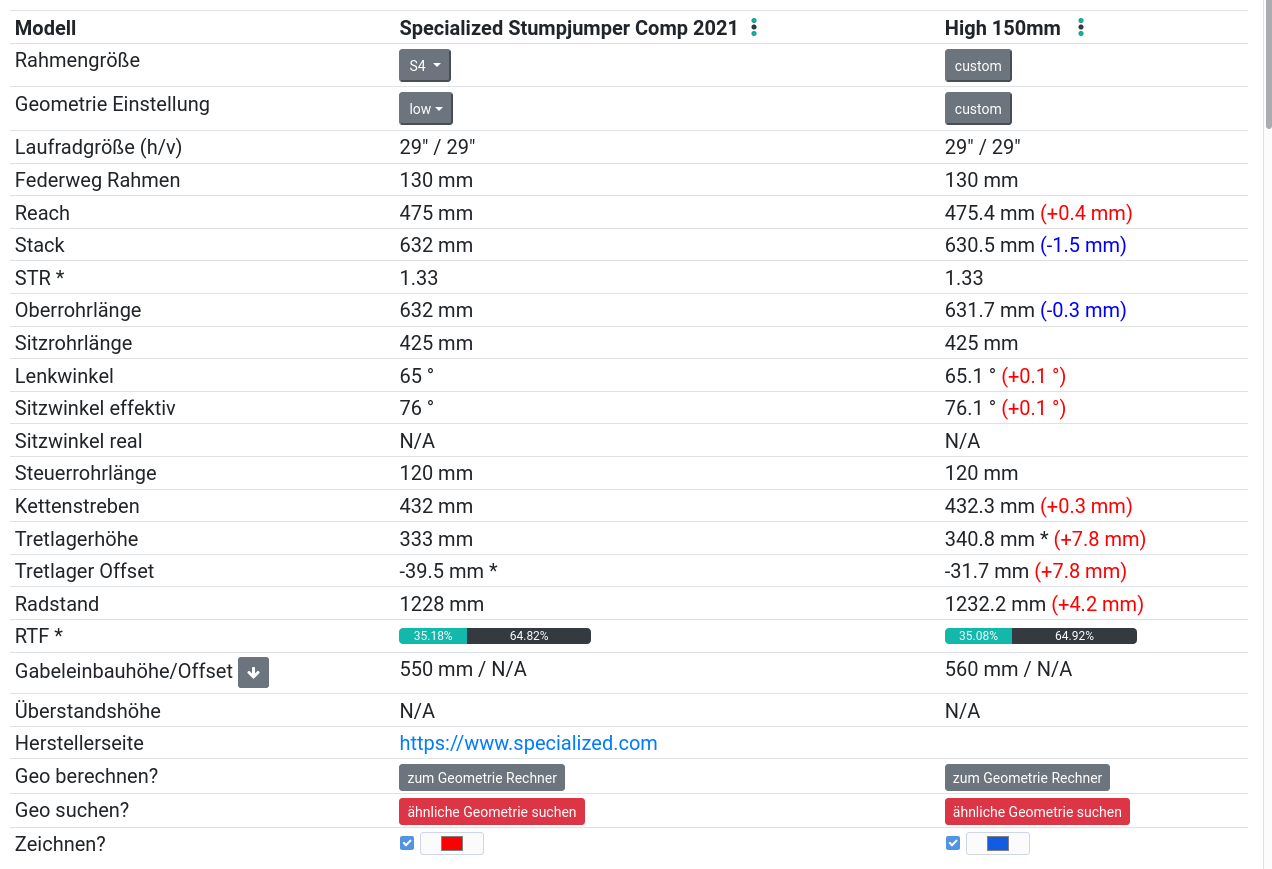Search similar geometry for Stumpjumper

[x=492, y=812]
